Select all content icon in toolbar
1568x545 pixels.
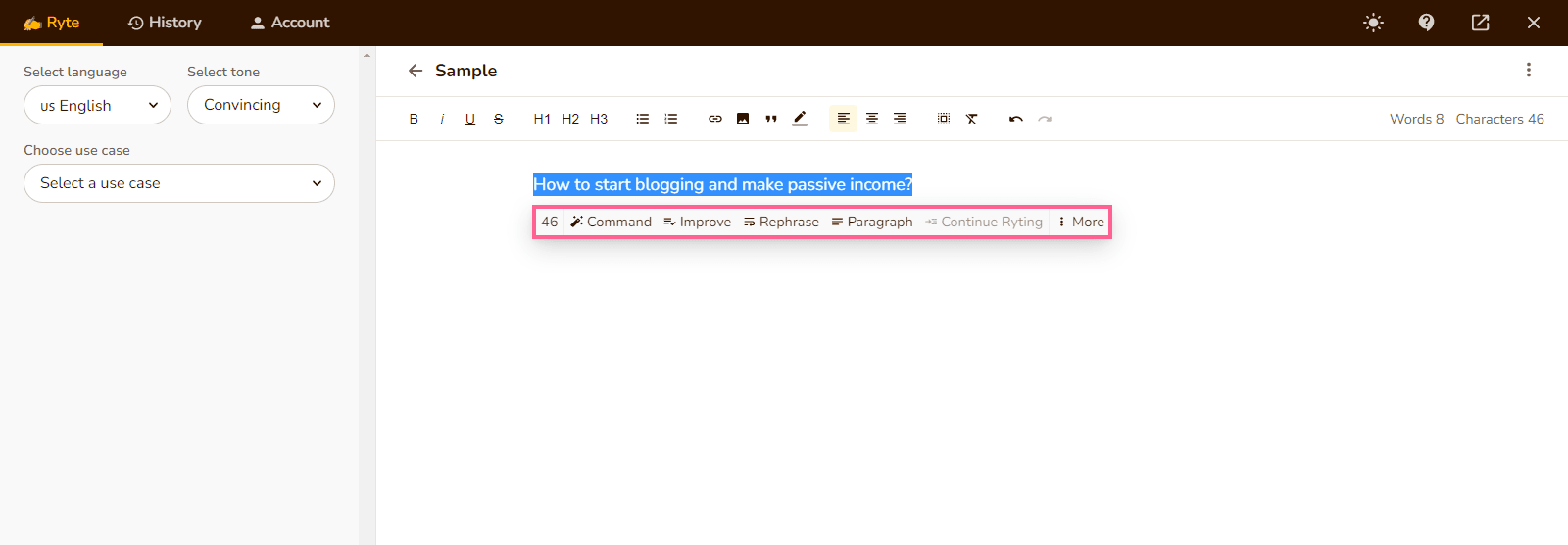tap(944, 119)
